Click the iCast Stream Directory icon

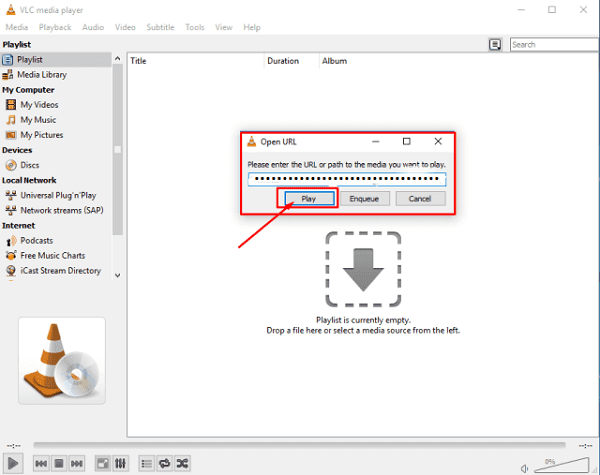click(11, 271)
